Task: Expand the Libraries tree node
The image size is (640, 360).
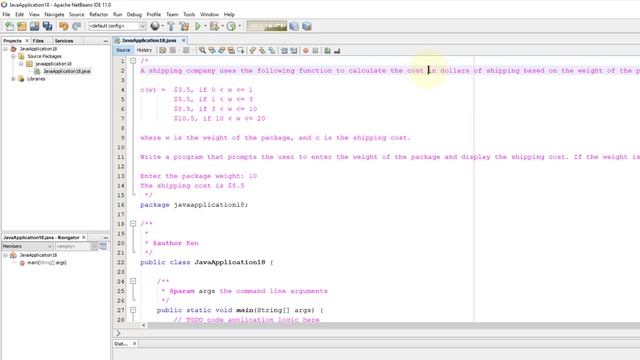Action: (13, 79)
